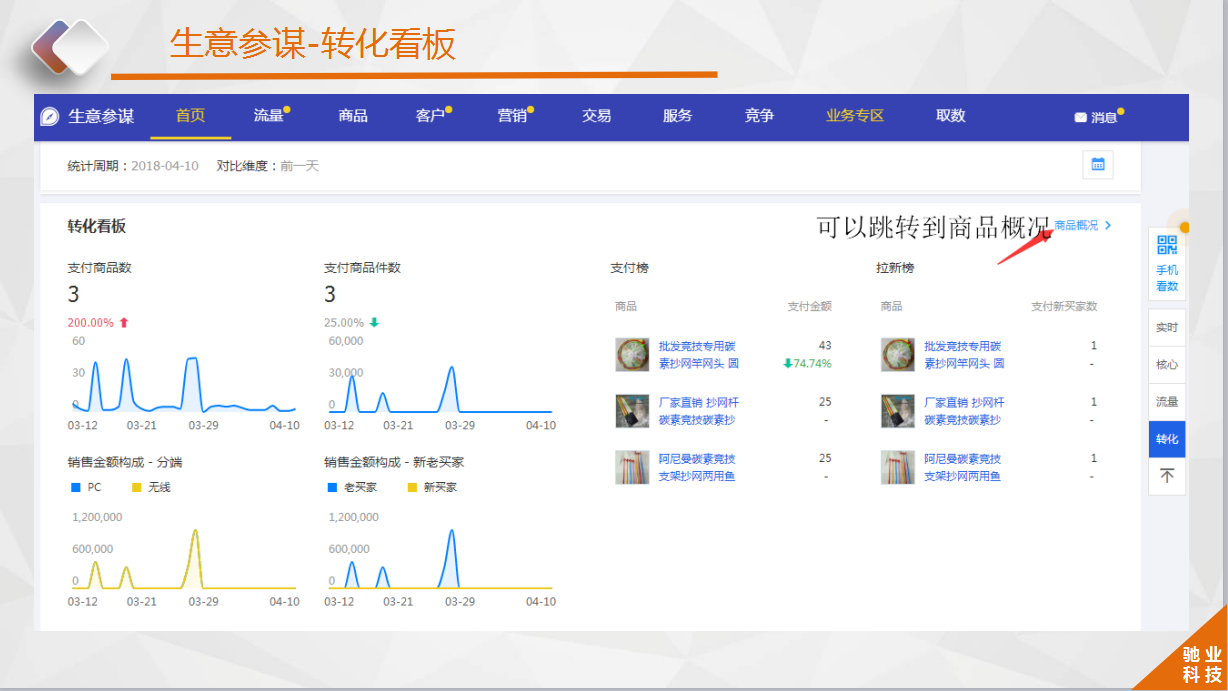Click first product thumbnail in 拉新榜
Viewport: 1228px width, 691px height.
898,355
